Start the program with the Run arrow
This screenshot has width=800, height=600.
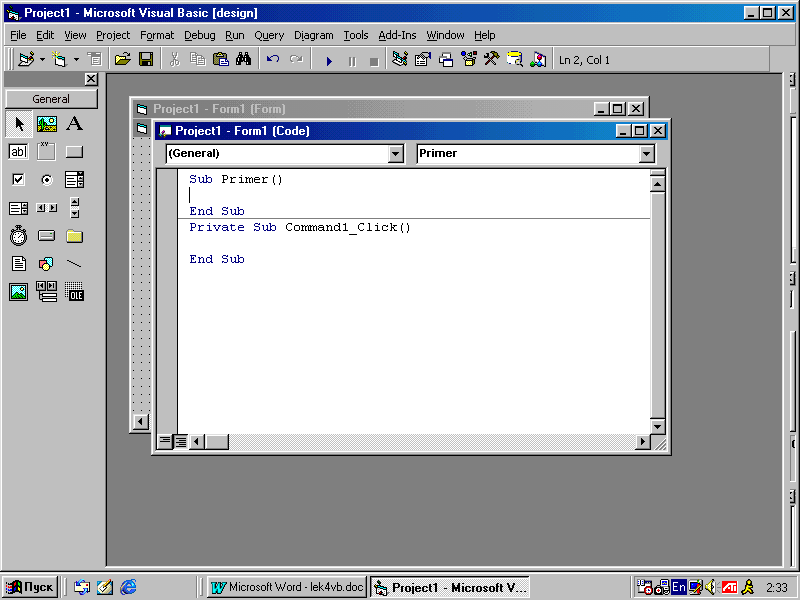(x=329, y=61)
